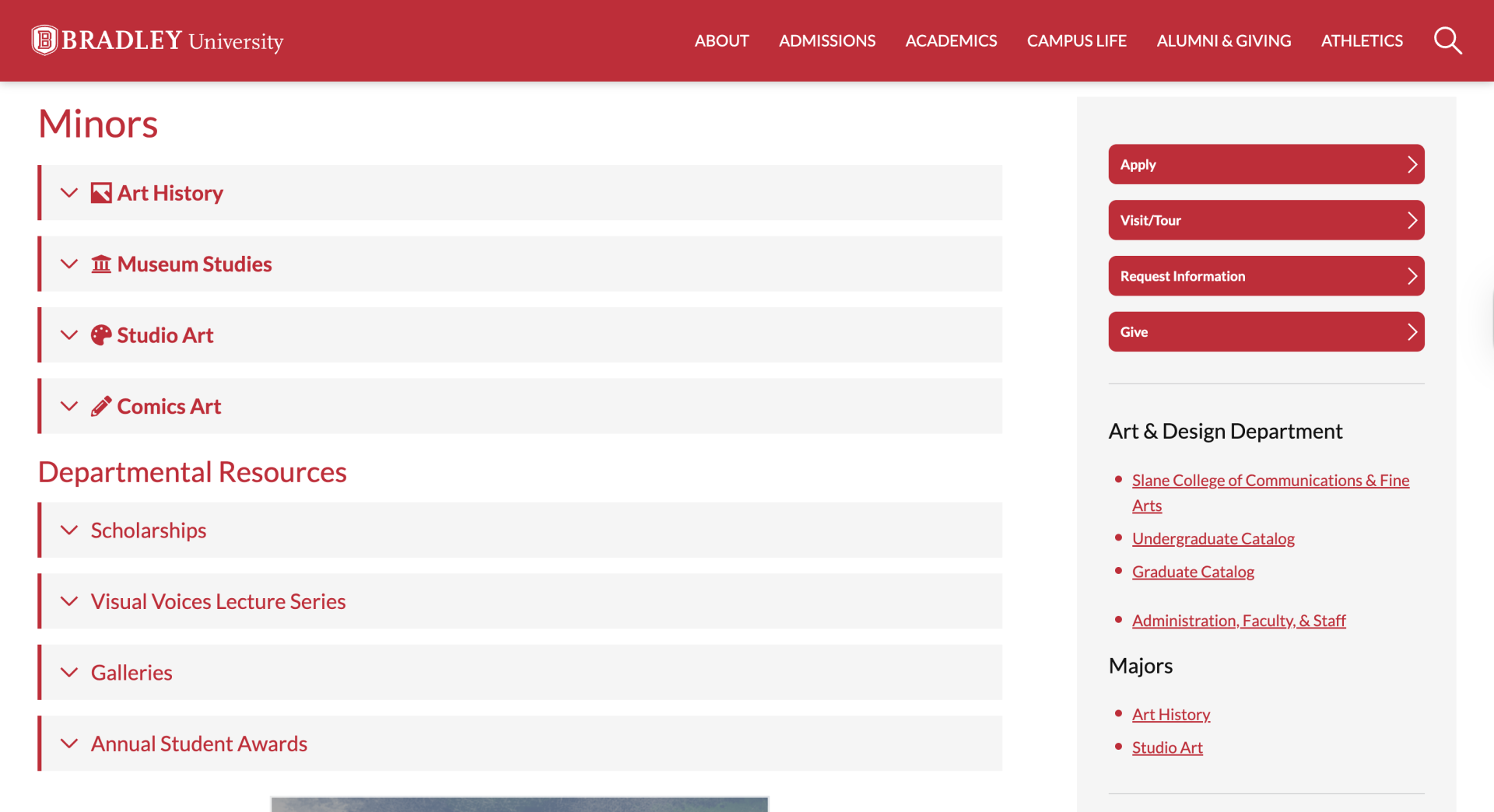1494x812 pixels.
Task: Open the Art History major sidebar link
Action: (1171, 714)
